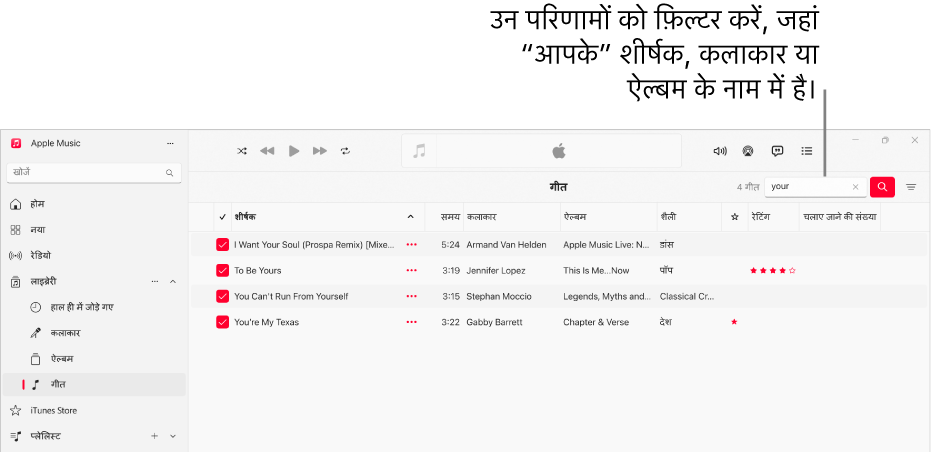Uncheck You Can't Run From Yourself checkbox
The image size is (934, 452).
(x=222, y=296)
